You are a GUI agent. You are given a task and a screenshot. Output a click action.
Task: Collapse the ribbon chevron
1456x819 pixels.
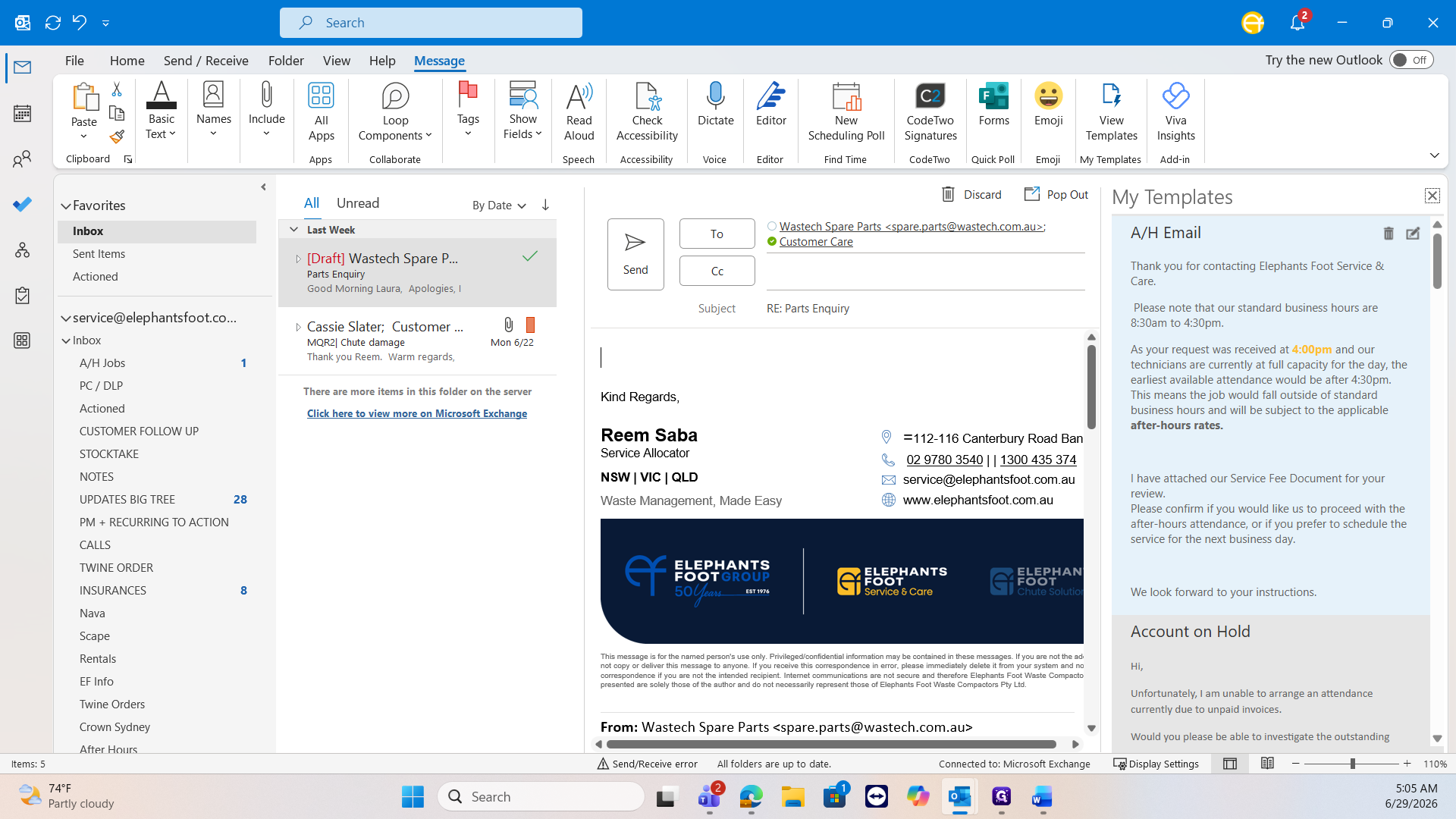(1434, 155)
